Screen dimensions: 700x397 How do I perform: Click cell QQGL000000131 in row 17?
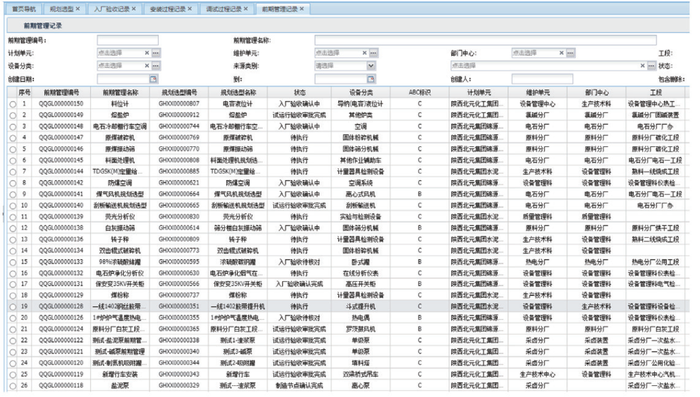point(61,284)
